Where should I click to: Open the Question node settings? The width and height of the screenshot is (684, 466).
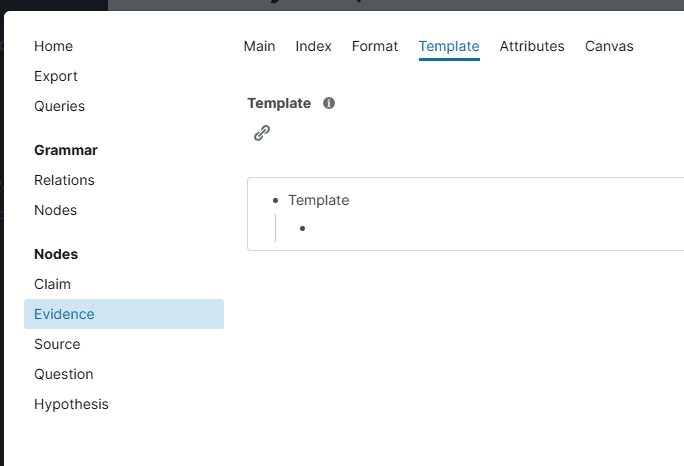[x=63, y=374]
